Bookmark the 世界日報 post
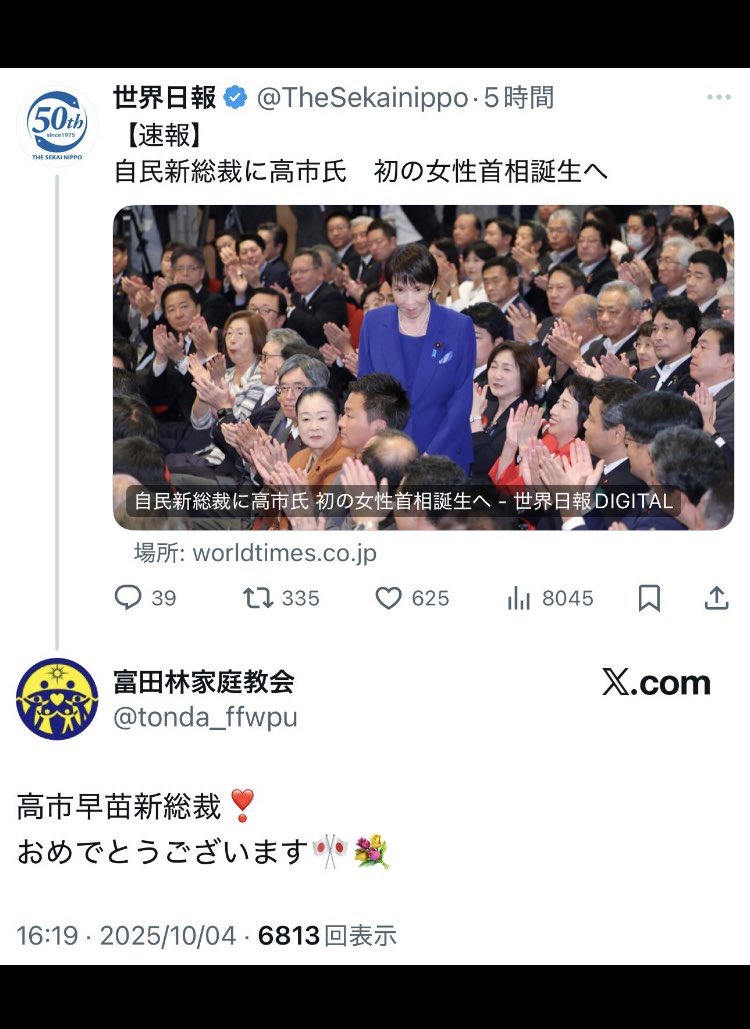 (x=649, y=598)
